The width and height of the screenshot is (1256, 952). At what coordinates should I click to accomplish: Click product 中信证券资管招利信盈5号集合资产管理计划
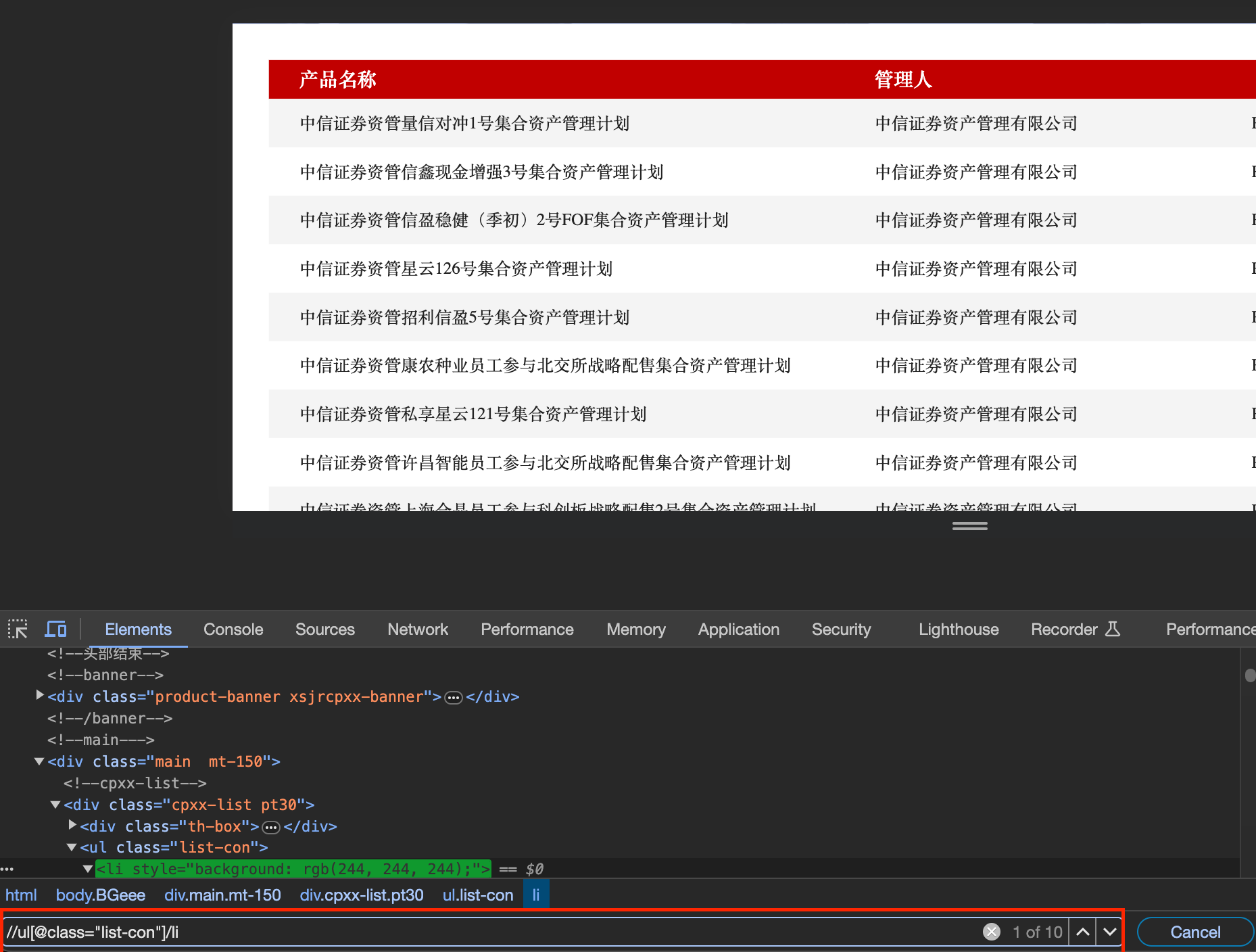pyautogui.click(x=464, y=318)
